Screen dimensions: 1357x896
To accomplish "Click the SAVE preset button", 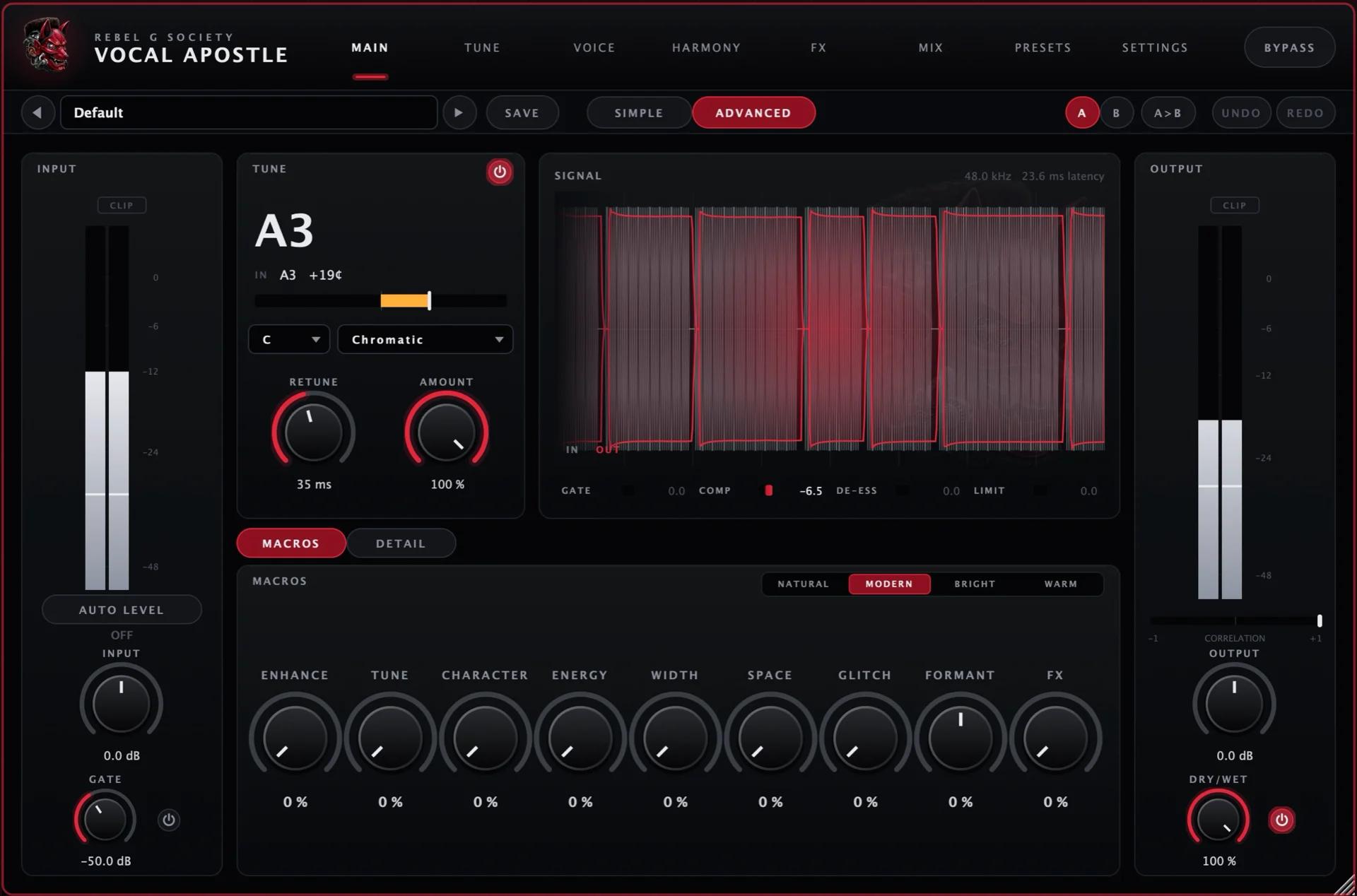I will tap(522, 113).
